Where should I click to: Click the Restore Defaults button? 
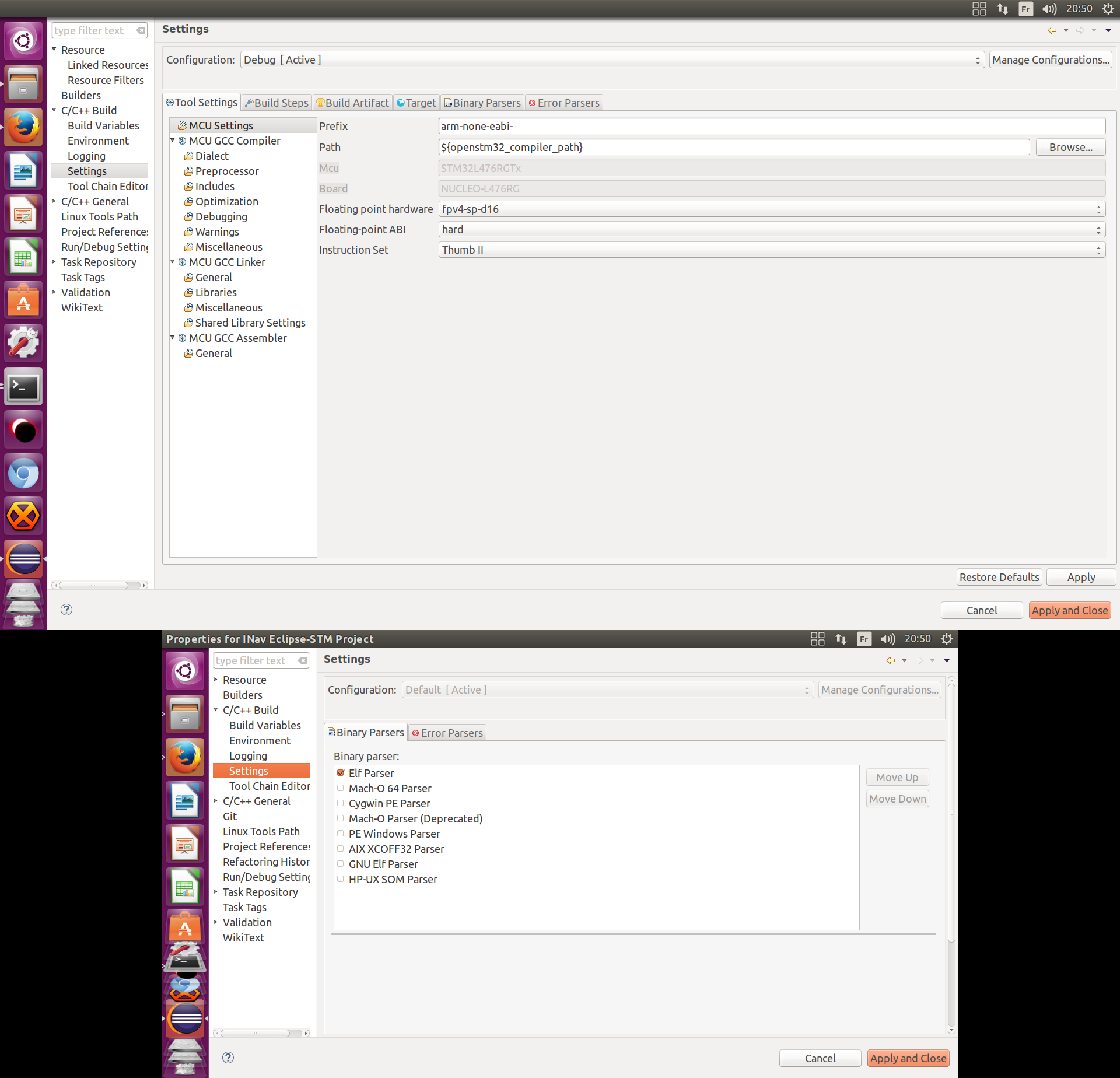(x=999, y=577)
